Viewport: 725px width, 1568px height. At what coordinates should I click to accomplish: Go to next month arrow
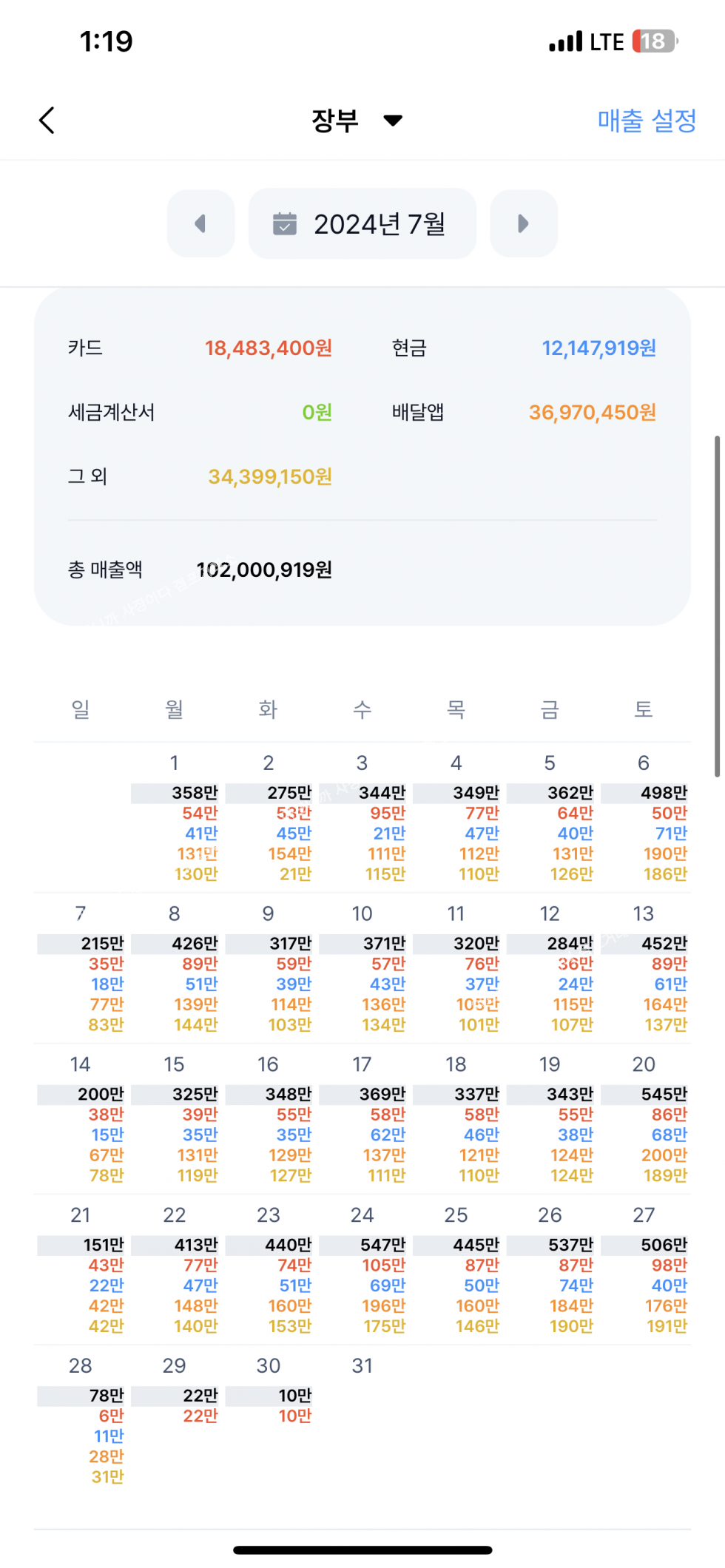pos(523,223)
